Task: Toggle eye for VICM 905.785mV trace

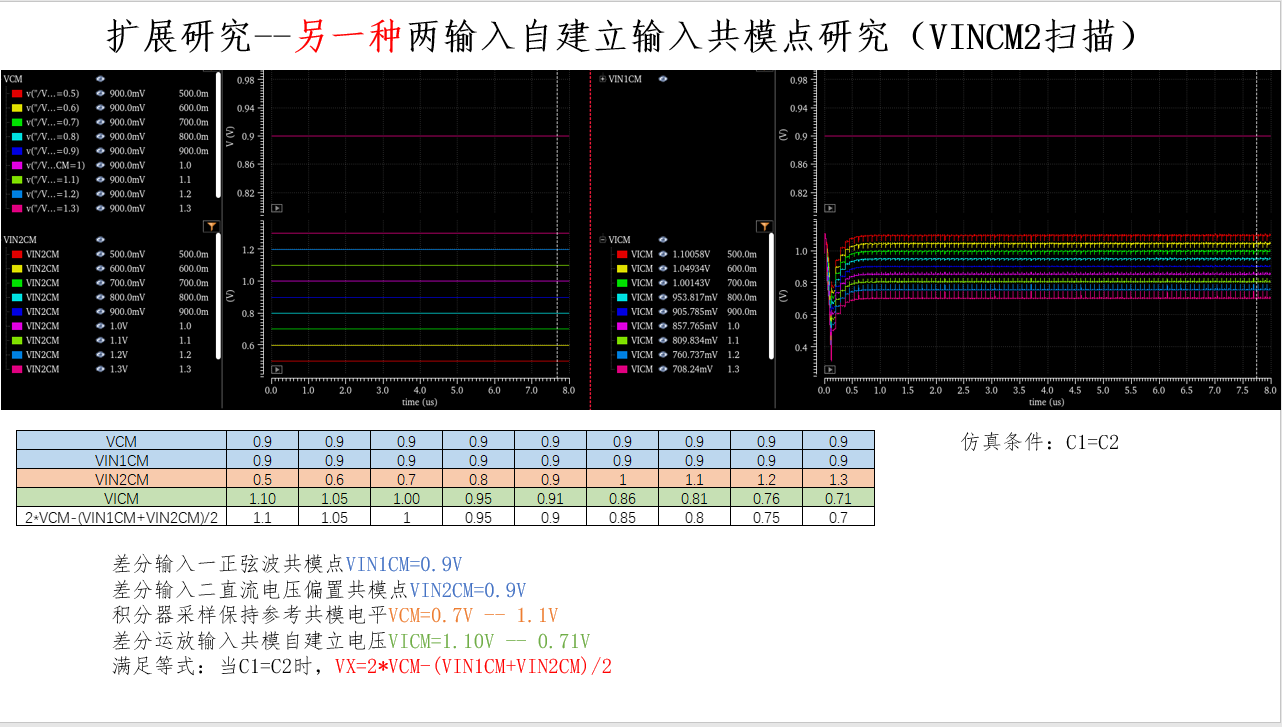Action: click(663, 312)
